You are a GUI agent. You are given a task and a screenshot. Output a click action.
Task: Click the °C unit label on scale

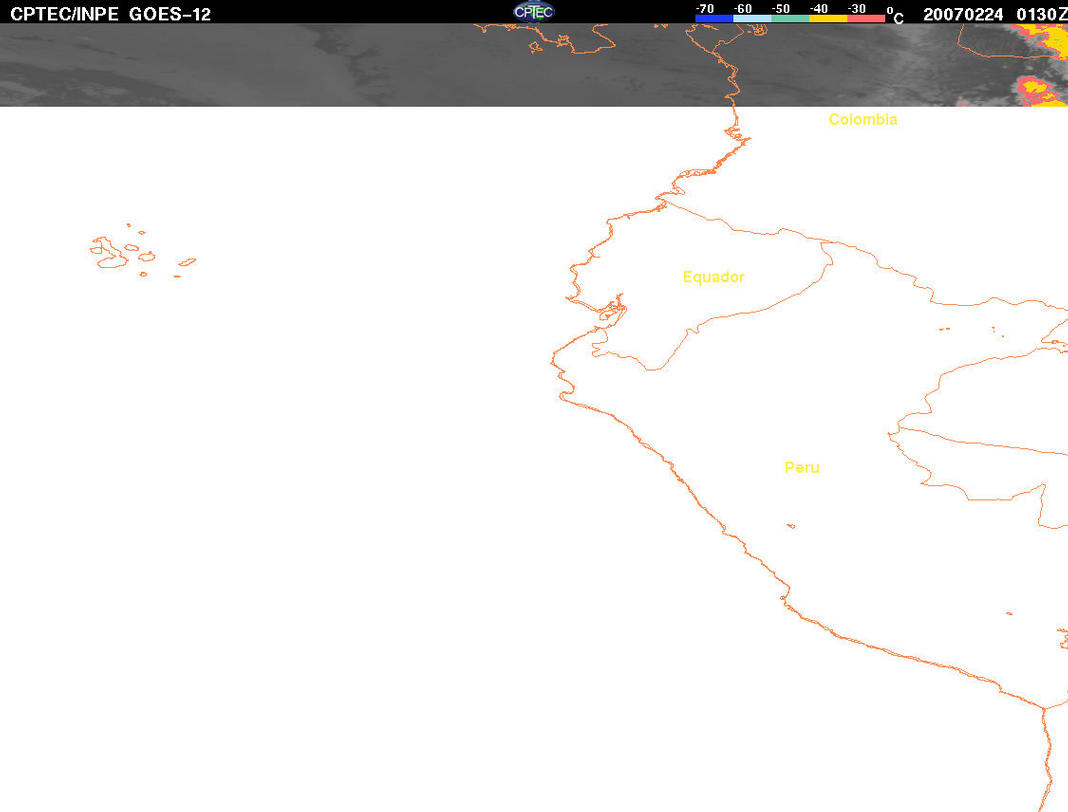tap(896, 16)
